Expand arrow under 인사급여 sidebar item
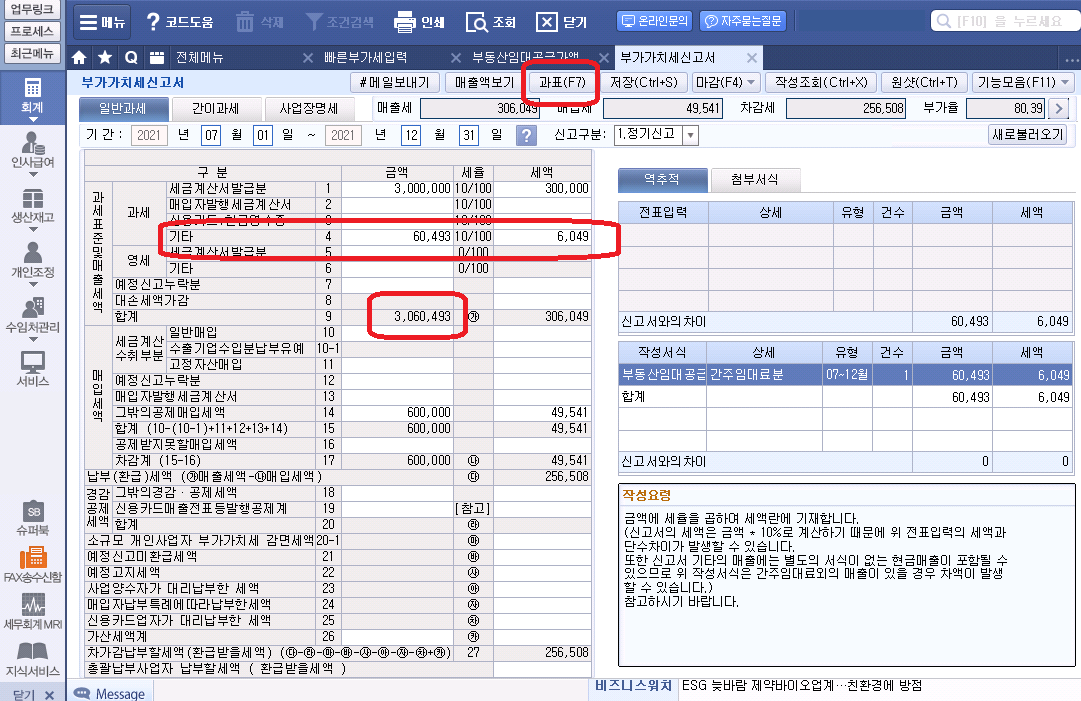 tap(32, 174)
